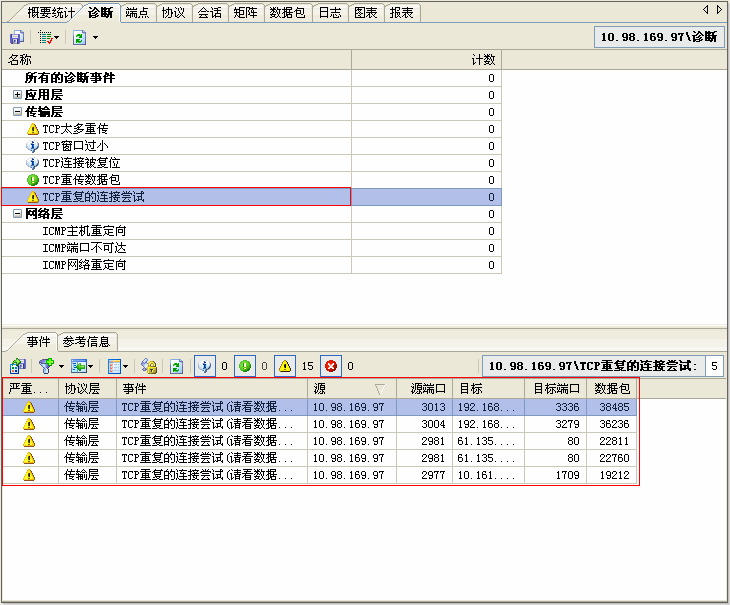Click the right tab-scroll arrow at top right

719,9
